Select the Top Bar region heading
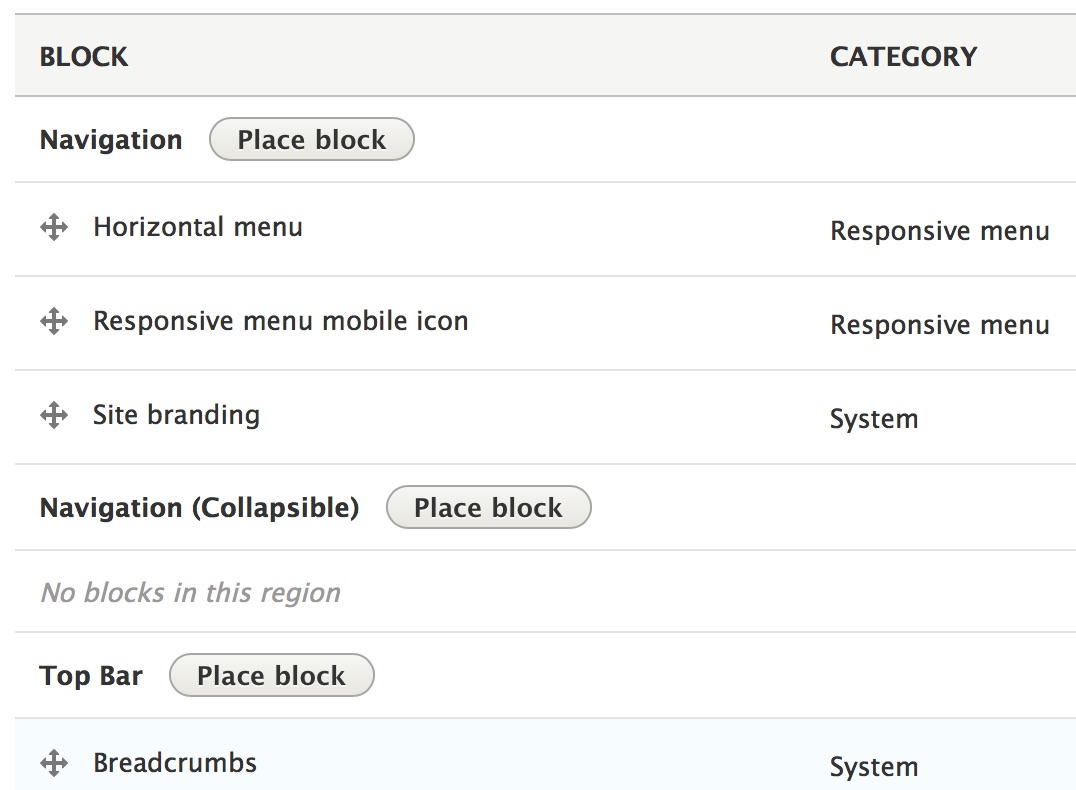This screenshot has width=1076, height=790. click(x=90, y=675)
